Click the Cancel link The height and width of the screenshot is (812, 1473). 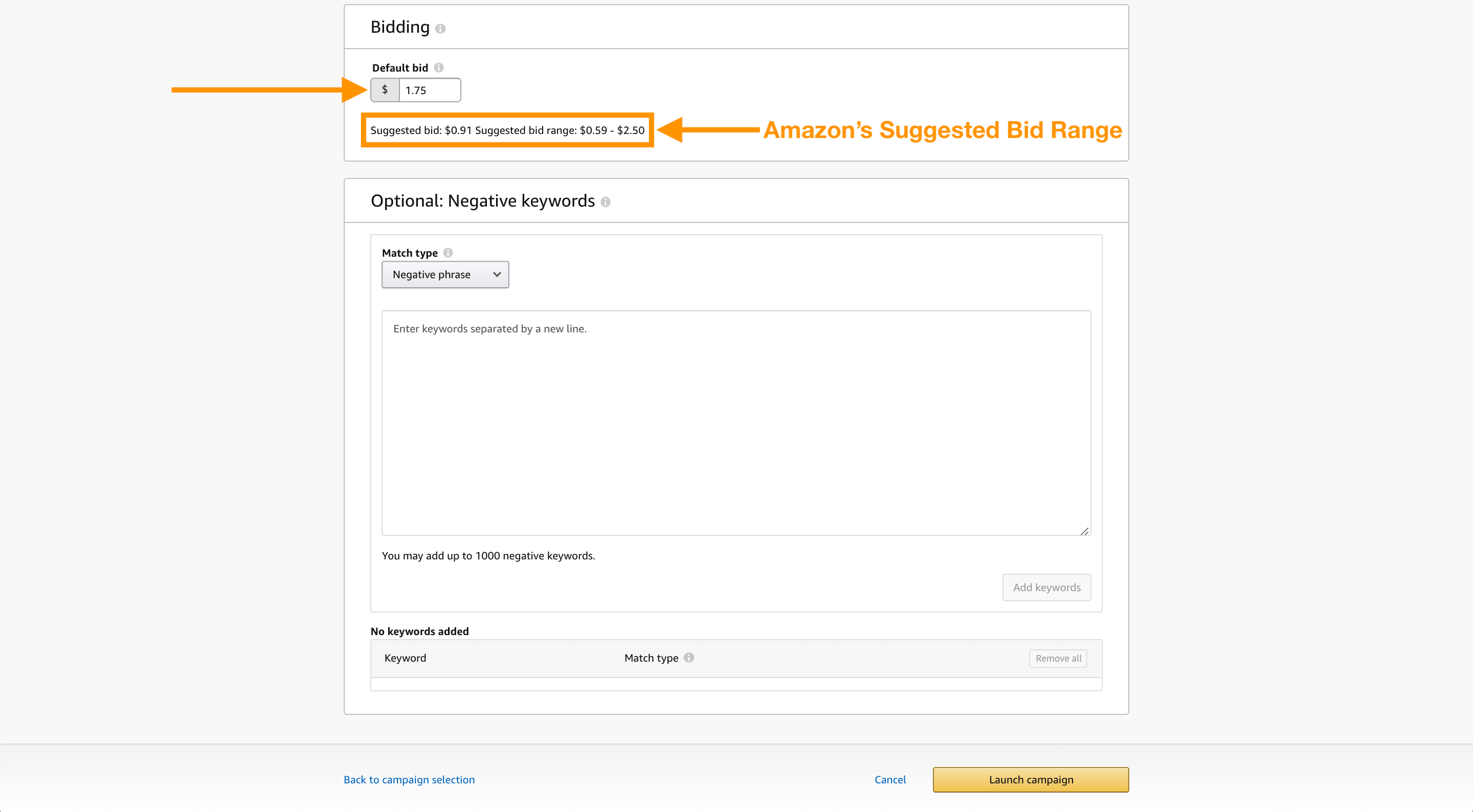(x=890, y=779)
